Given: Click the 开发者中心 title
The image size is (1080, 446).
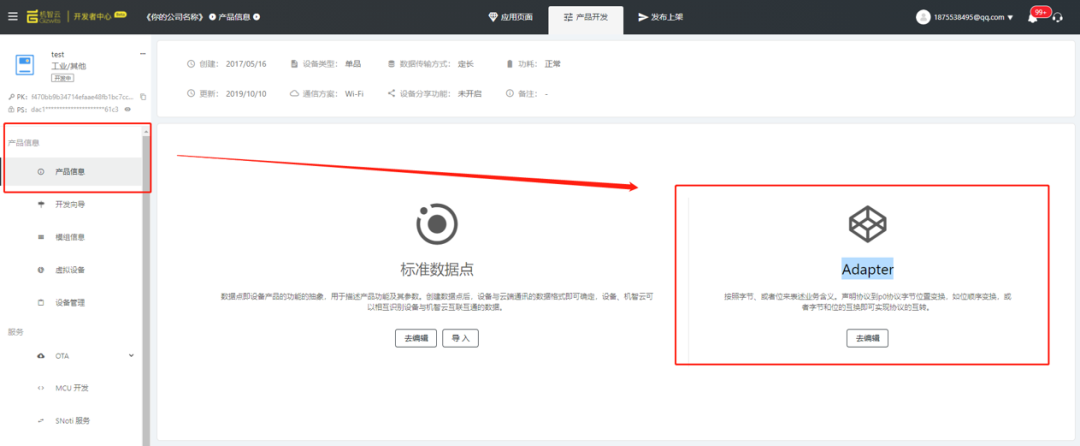Looking at the screenshot, I should (93, 17).
